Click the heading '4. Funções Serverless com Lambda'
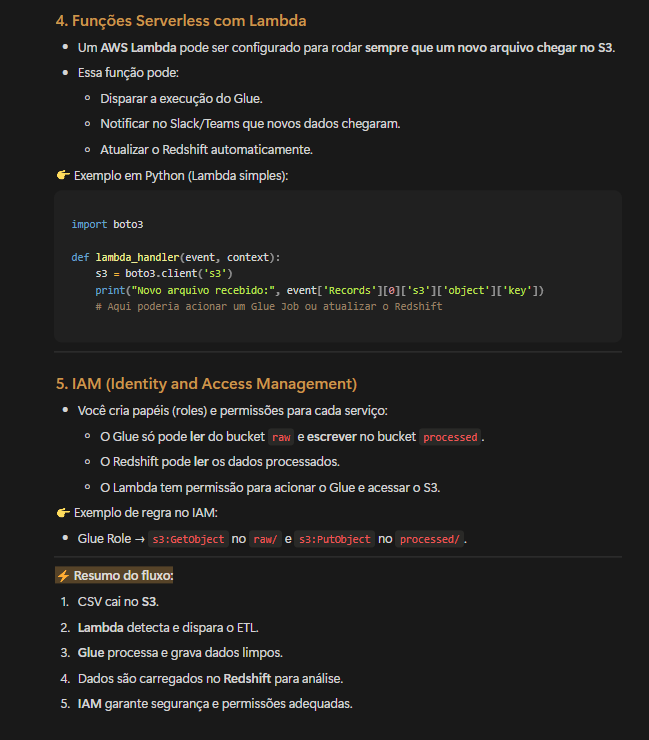649x740 pixels. tap(181, 21)
